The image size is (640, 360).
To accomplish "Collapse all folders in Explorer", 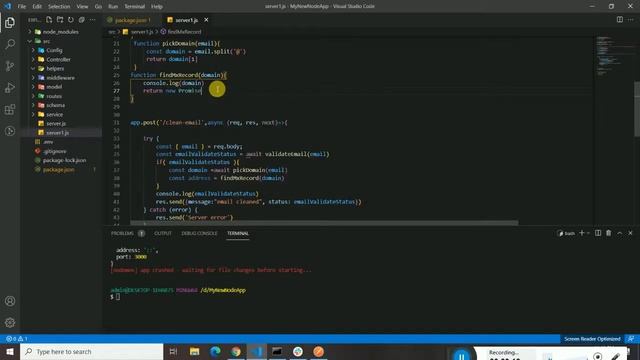I will [x=82, y=20].
